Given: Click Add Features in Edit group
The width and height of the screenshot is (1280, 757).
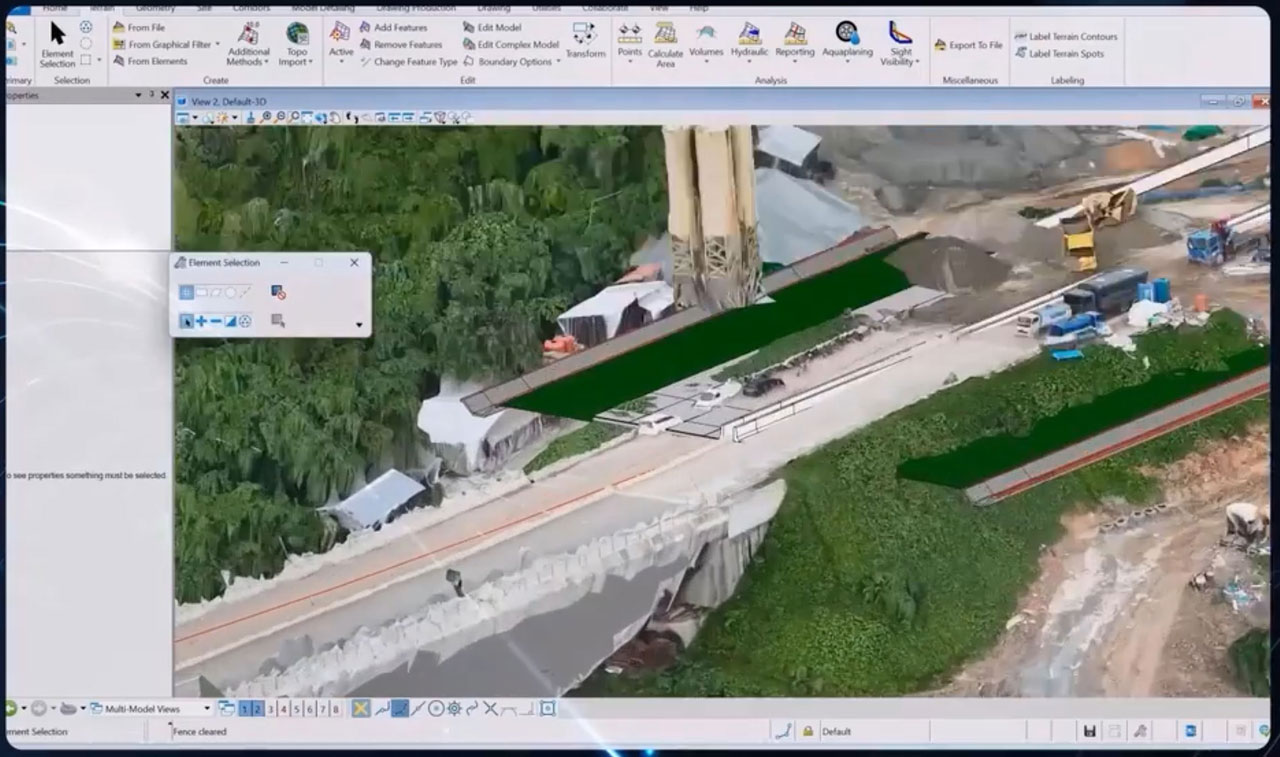Looking at the screenshot, I should (400, 28).
